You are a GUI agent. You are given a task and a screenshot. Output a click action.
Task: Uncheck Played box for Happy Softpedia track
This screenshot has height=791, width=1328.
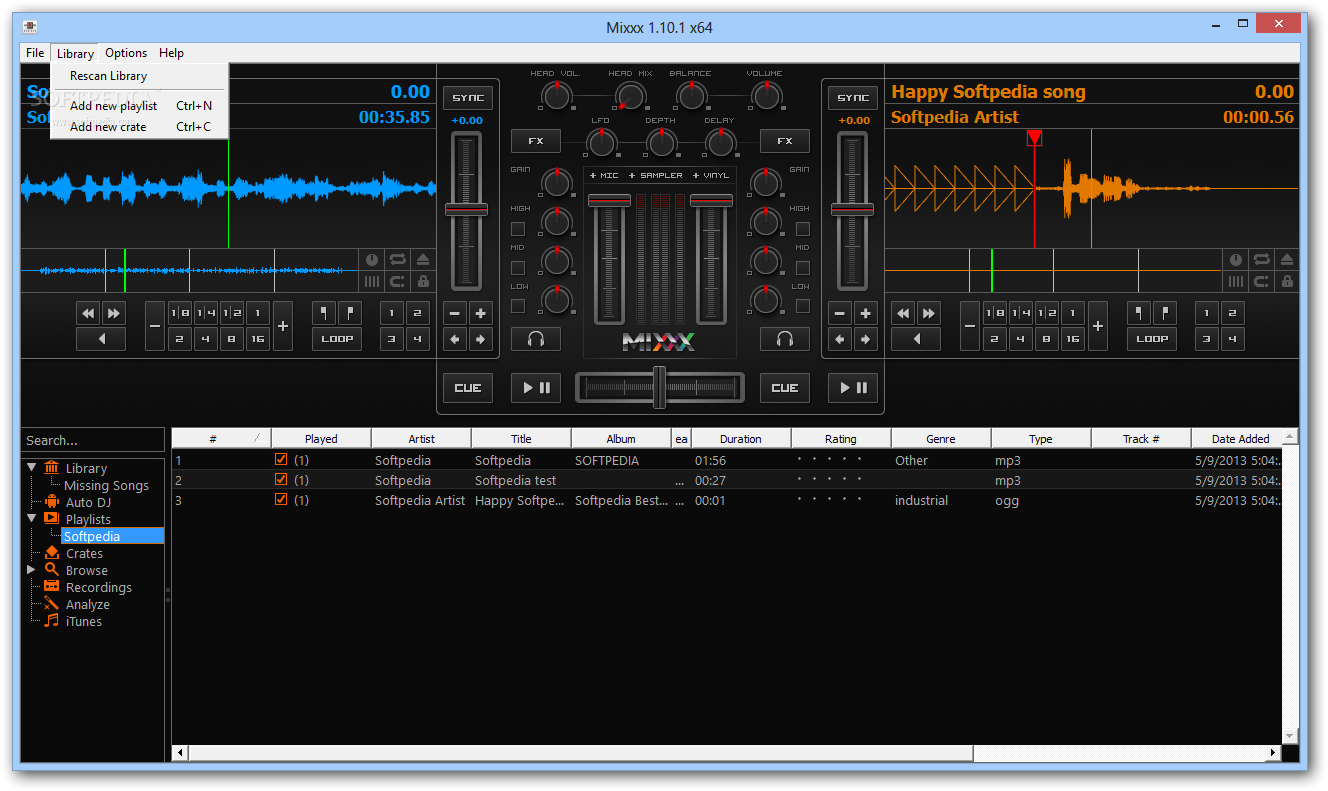[x=281, y=500]
